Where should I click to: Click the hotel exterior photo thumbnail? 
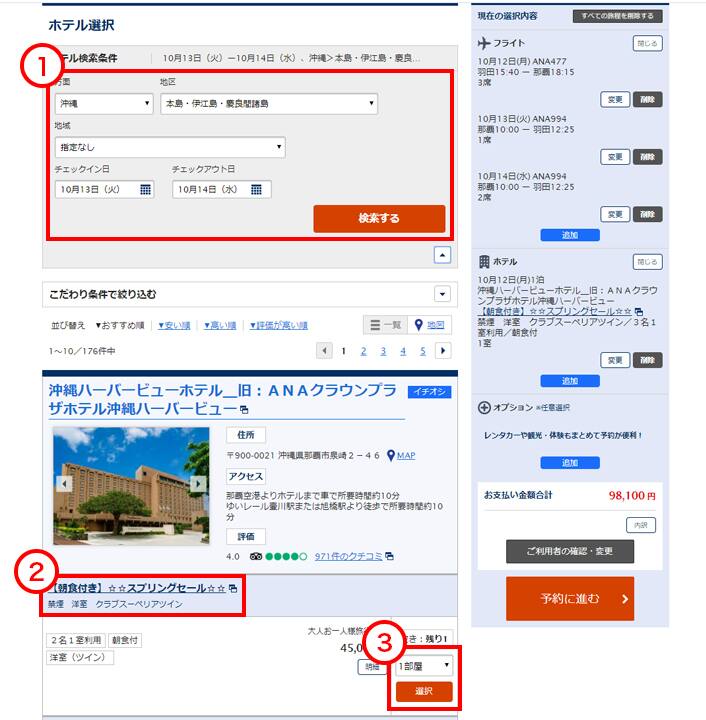pyautogui.click(x=131, y=486)
